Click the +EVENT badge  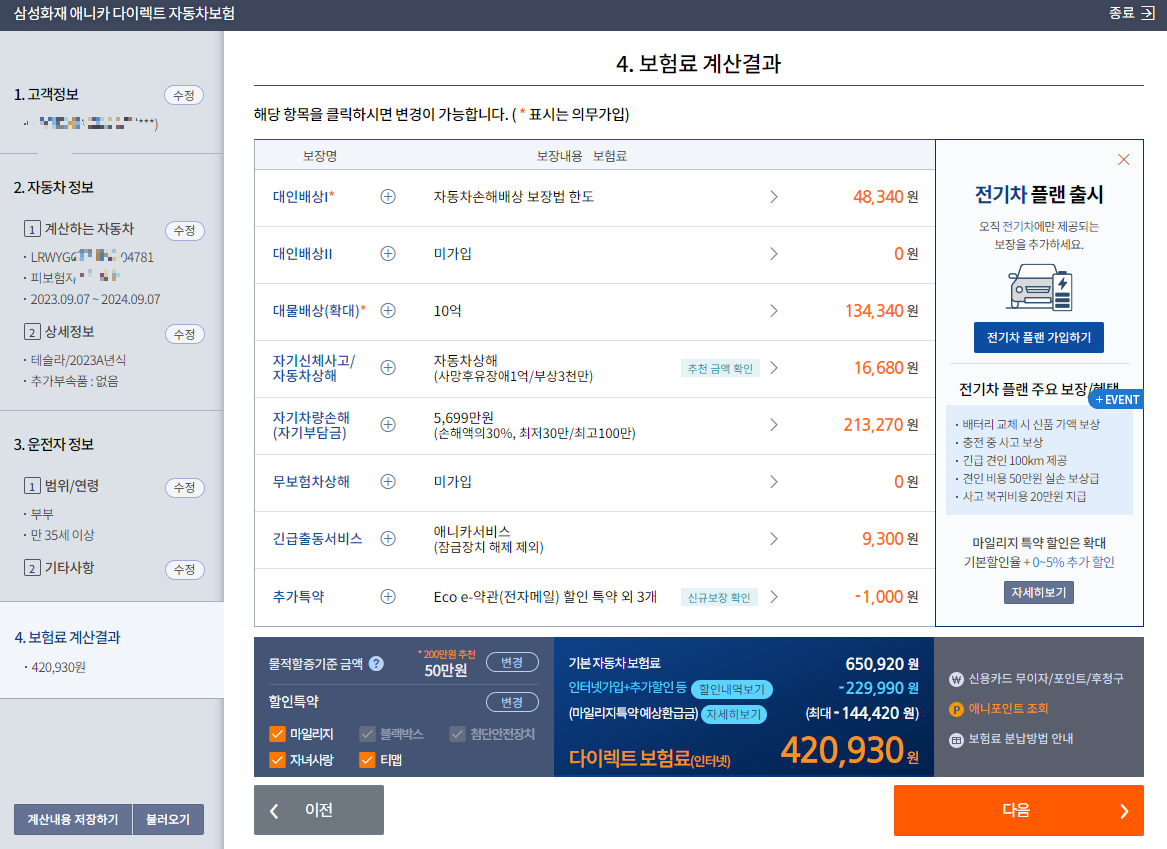(1117, 400)
